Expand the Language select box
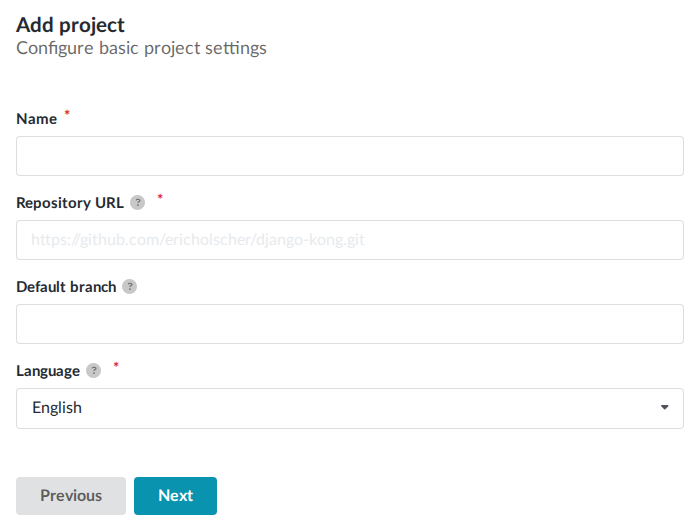 tap(349, 408)
